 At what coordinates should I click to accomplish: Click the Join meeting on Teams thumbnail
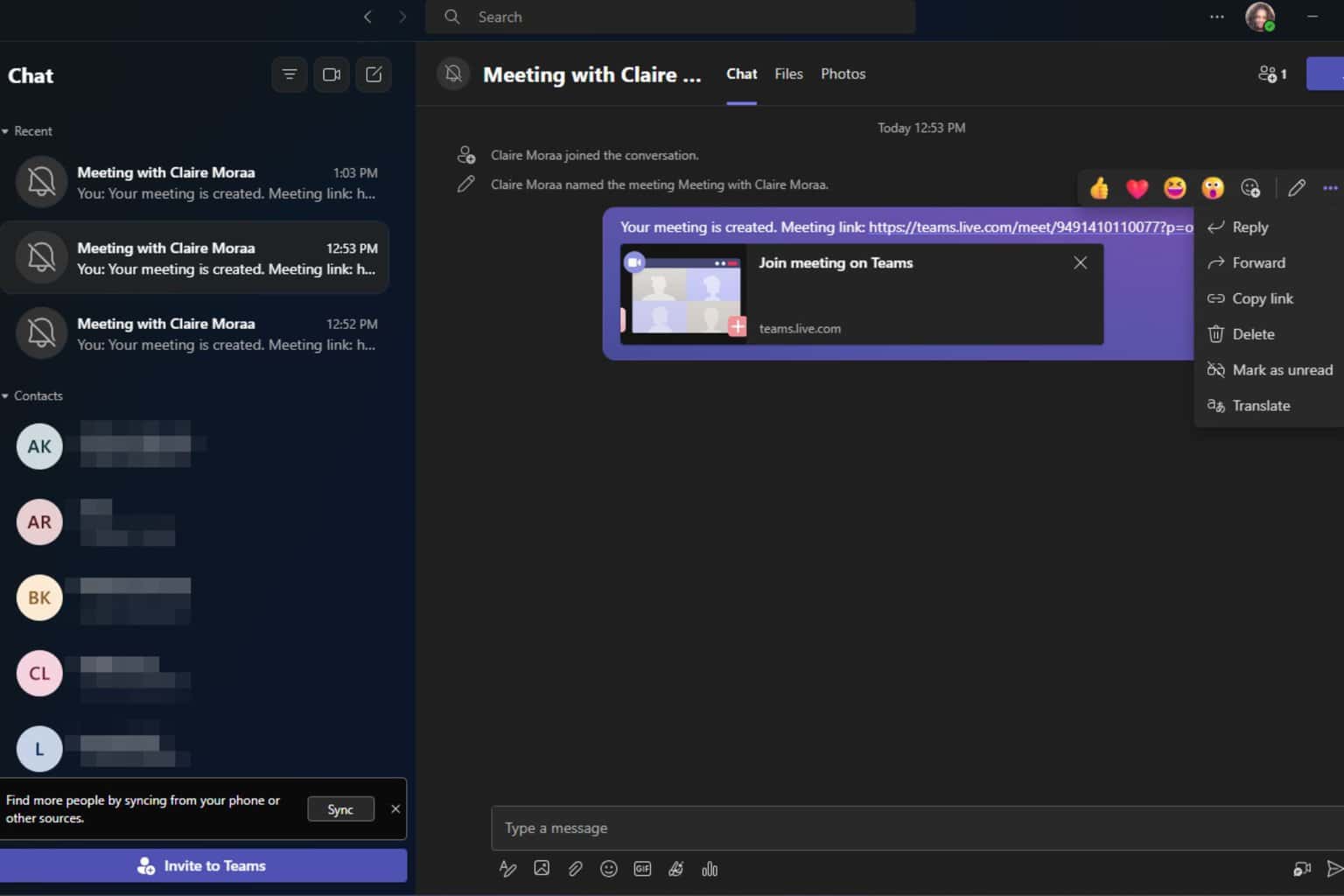[684, 294]
